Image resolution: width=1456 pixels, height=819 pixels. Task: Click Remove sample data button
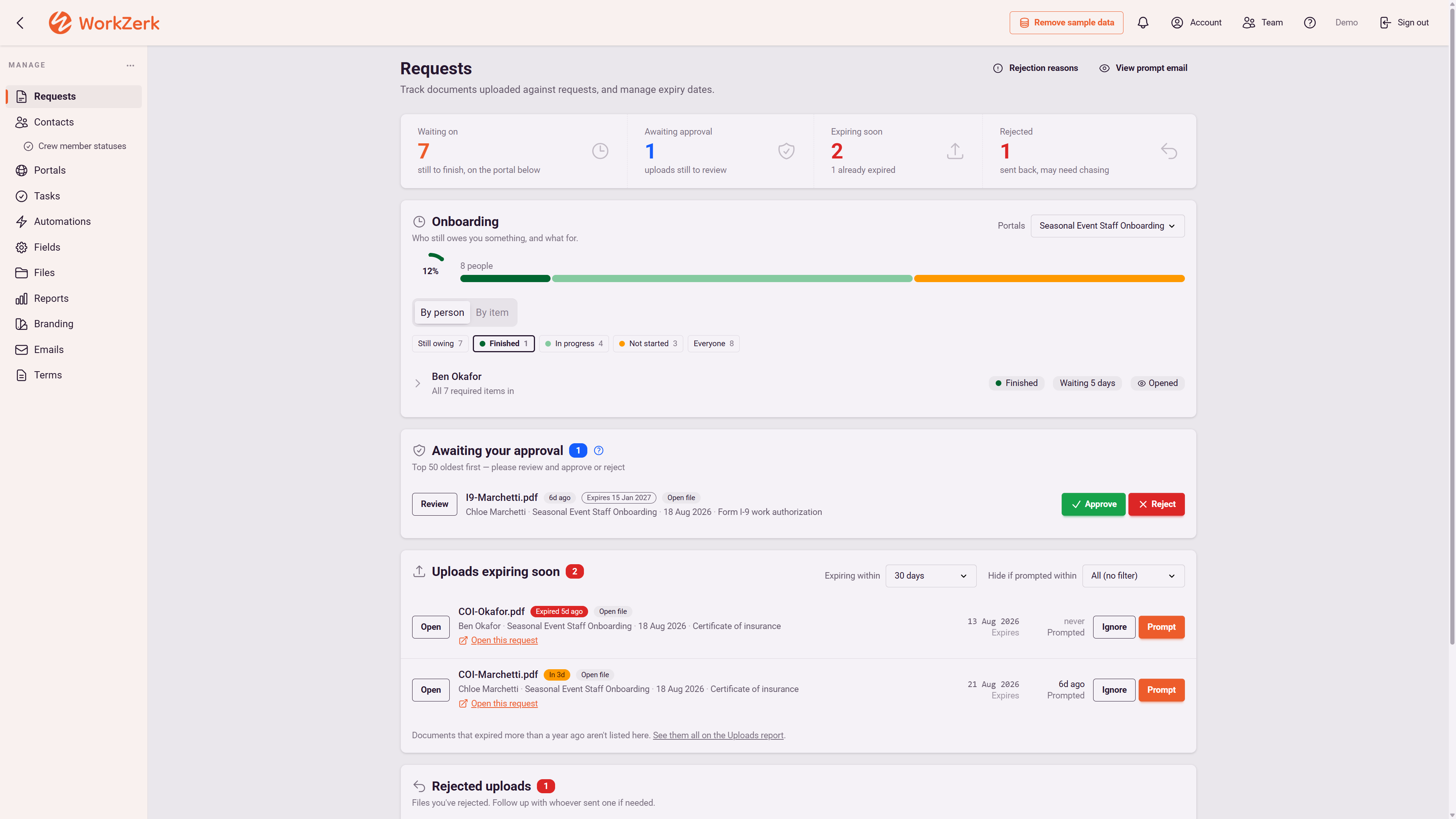[x=1066, y=23]
